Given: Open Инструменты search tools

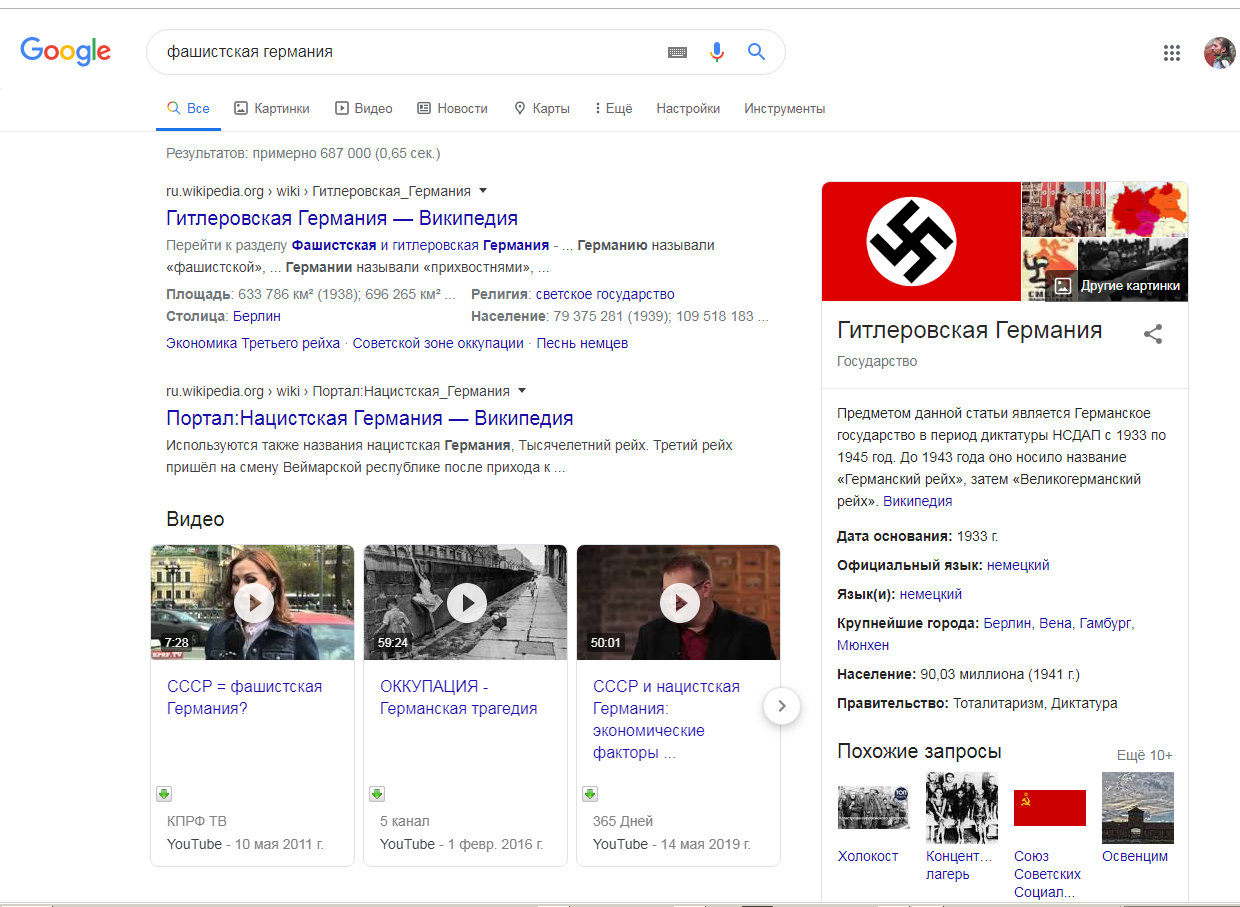Looking at the screenshot, I should pyautogui.click(x=785, y=108).
